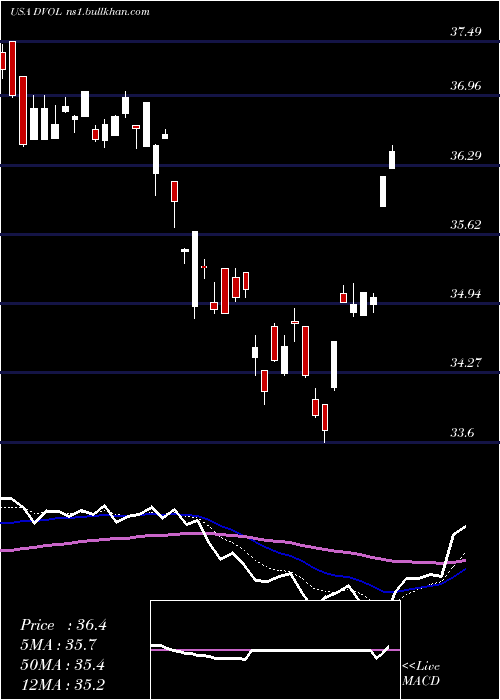The width and height of the screenshot is (500, 700).
Task: Click the '5MA : 35.7' readout
Action: 59,645
